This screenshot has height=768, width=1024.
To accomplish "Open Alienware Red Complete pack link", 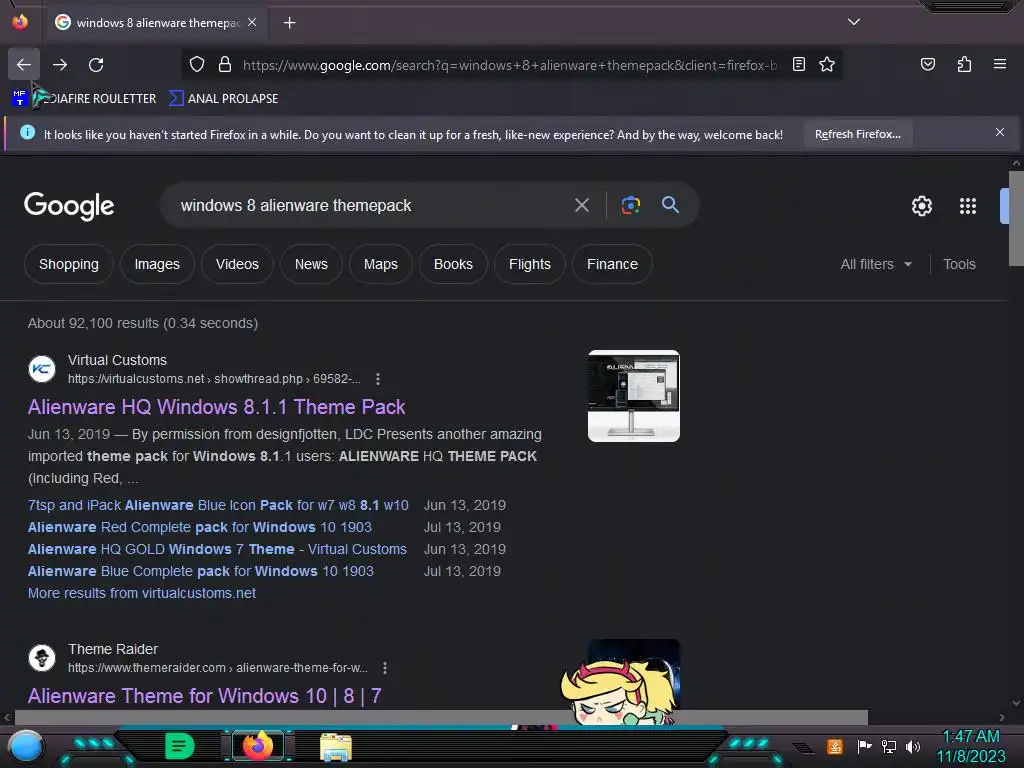I will [200, 527].
